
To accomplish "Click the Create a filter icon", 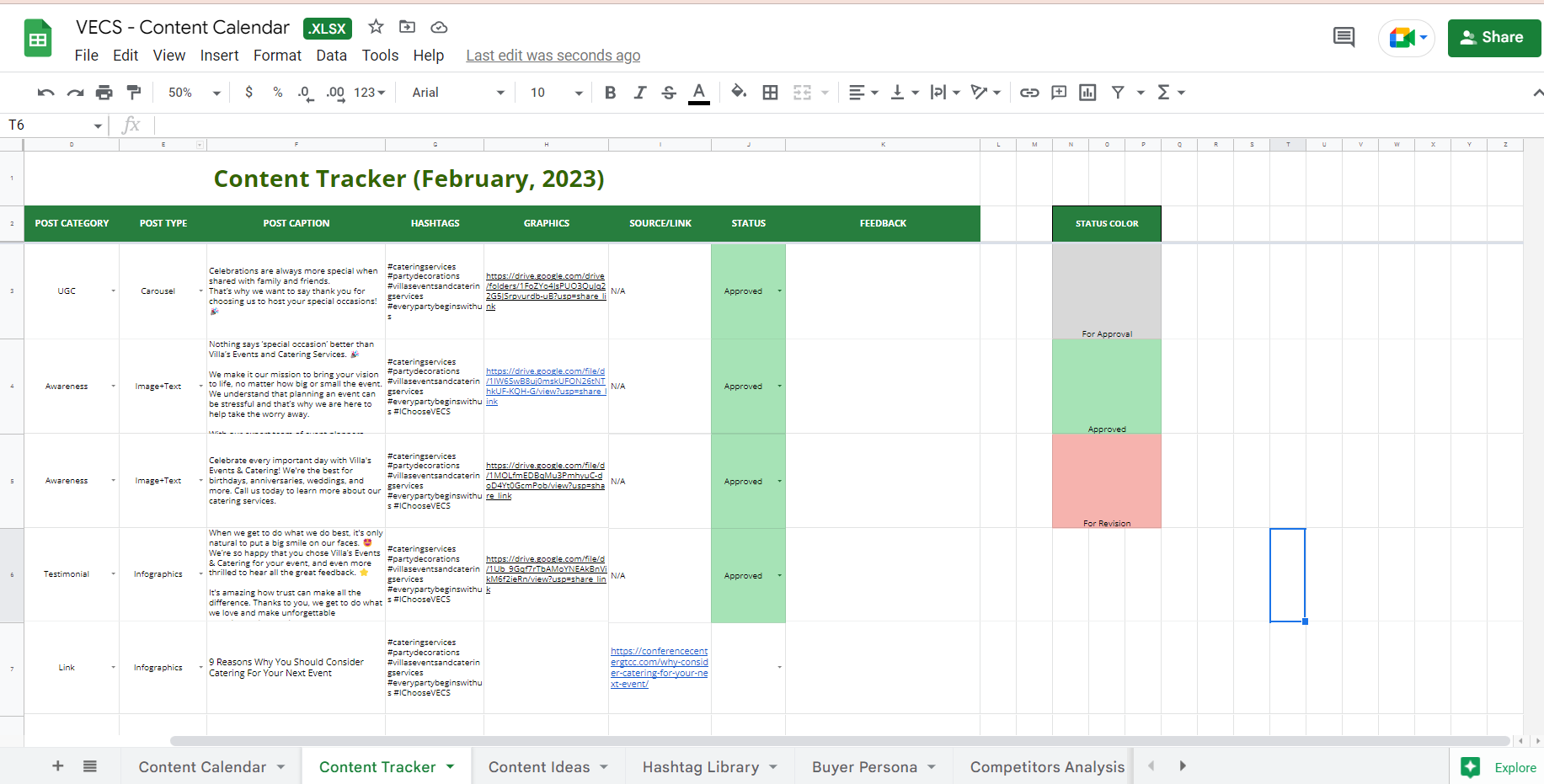I will (1118, 93).
